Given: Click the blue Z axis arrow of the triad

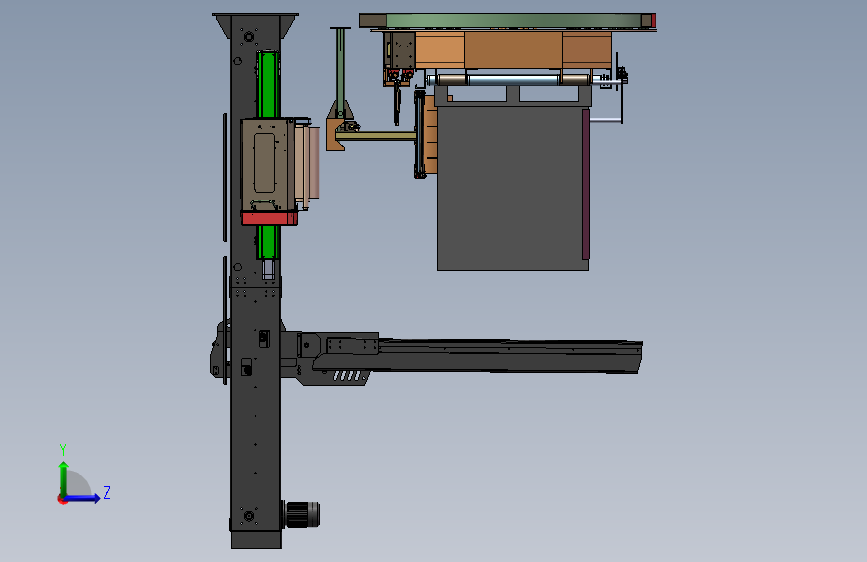Looking at the screenshot, I should pos(83,498).
